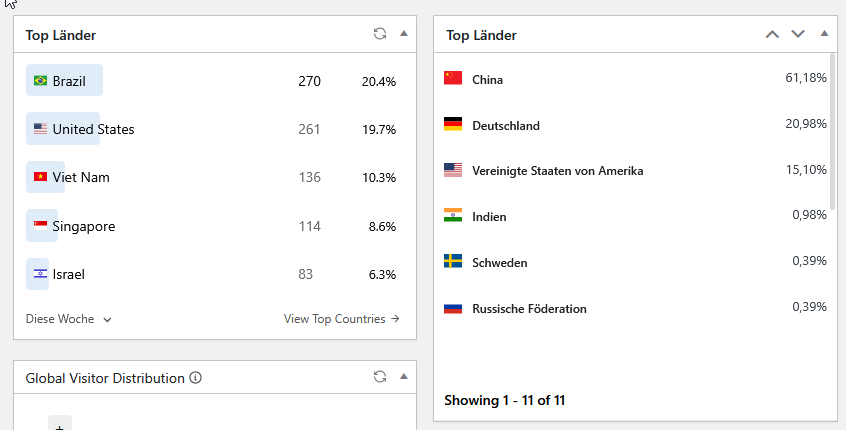The height and width of the screenshot is (430, 846).
Task: Click the Brazil country entry
Action: pos(65,81)
